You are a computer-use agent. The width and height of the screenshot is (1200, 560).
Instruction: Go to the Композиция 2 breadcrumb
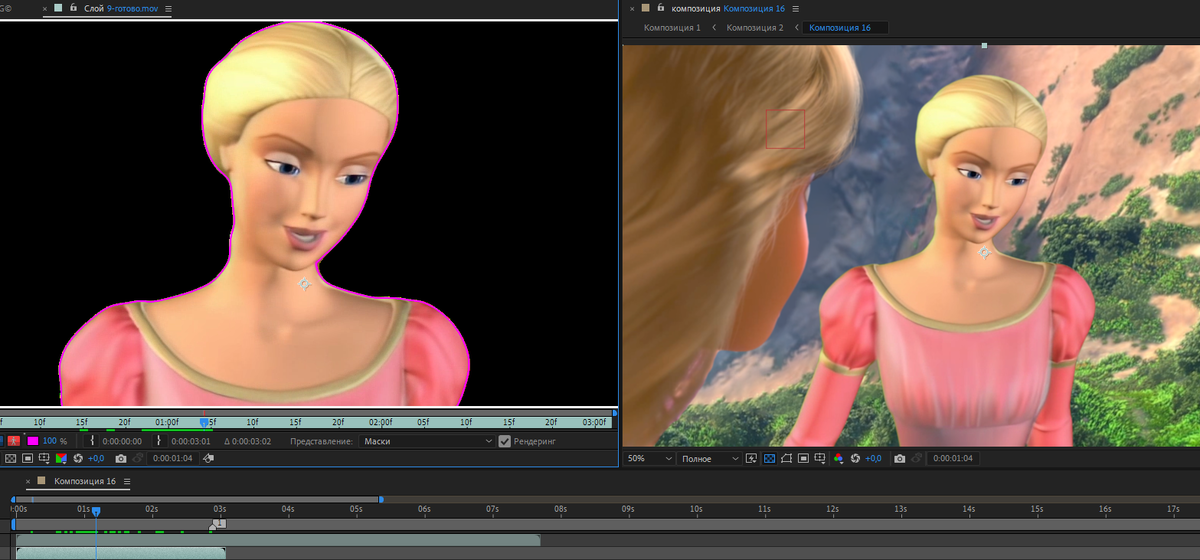pos(755,28)
